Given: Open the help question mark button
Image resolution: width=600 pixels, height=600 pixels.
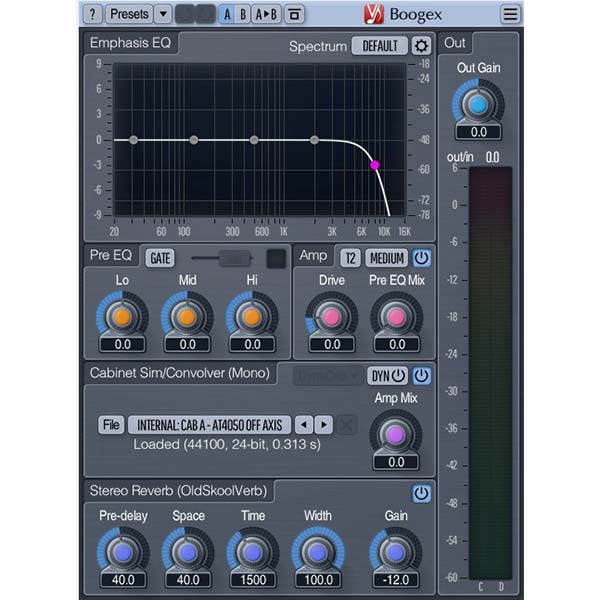Looking at the screenshot, I should [92, 15].
